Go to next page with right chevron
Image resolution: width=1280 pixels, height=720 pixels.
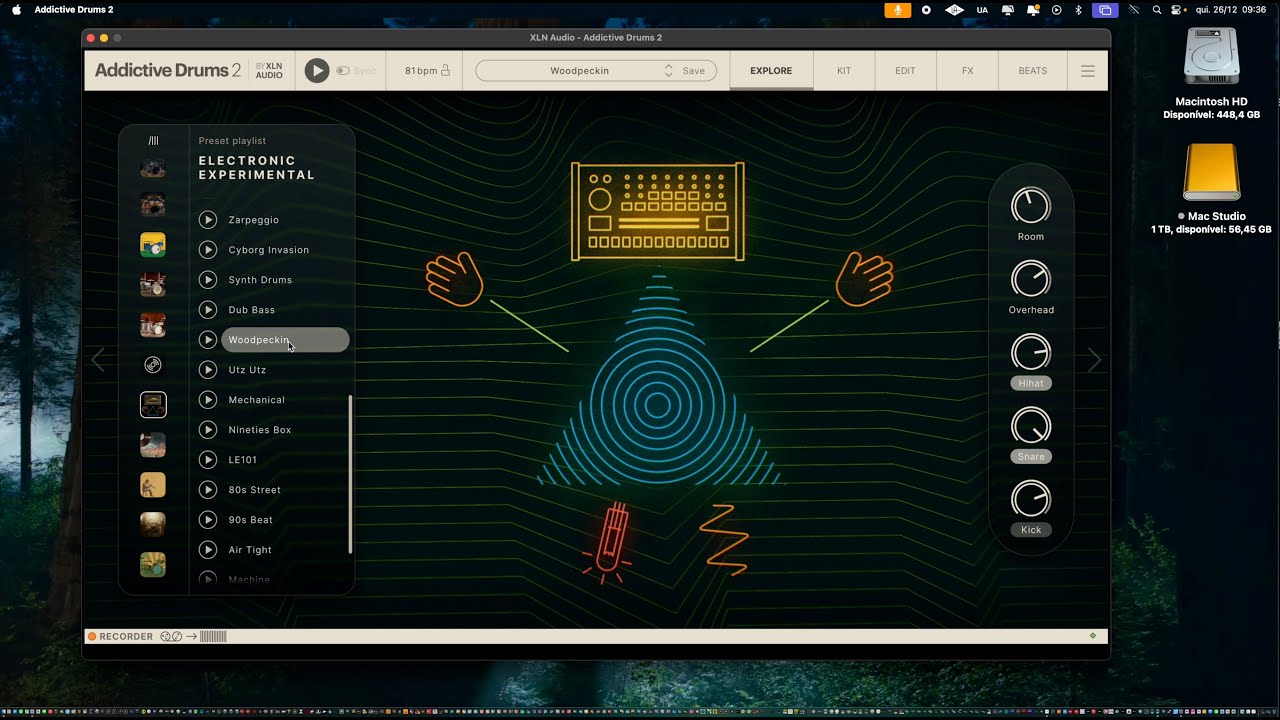click(1094, 360)
